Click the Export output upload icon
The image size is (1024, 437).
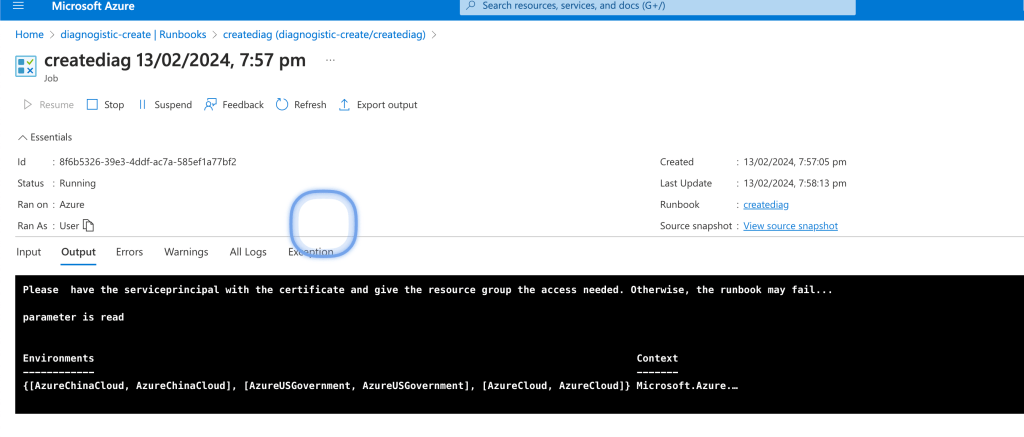[344, 105]
